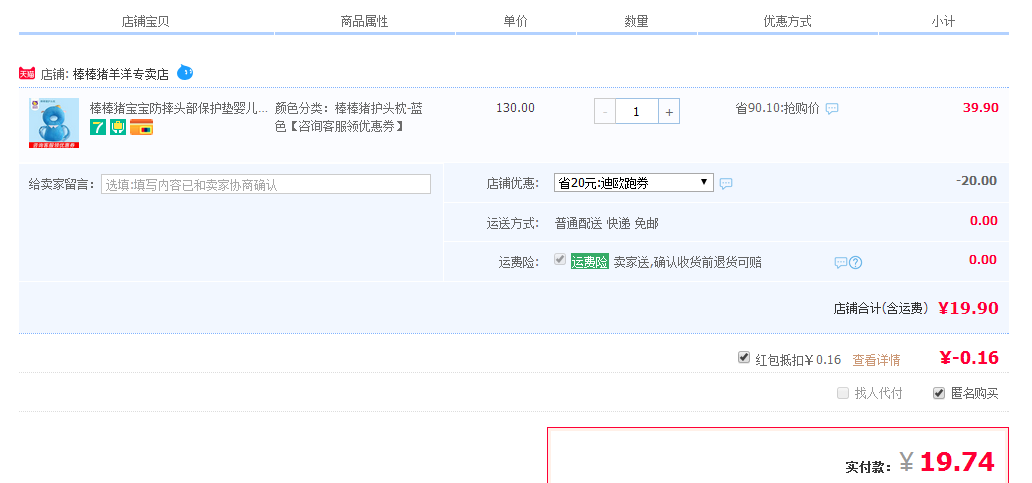Open the blue head pillow product thumbnail

click(54, 123)
